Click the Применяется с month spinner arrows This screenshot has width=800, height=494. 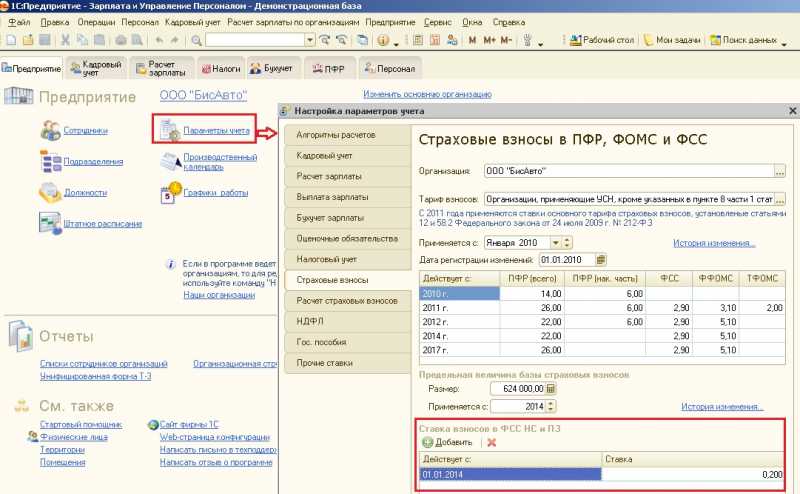(x=566, y=243)
